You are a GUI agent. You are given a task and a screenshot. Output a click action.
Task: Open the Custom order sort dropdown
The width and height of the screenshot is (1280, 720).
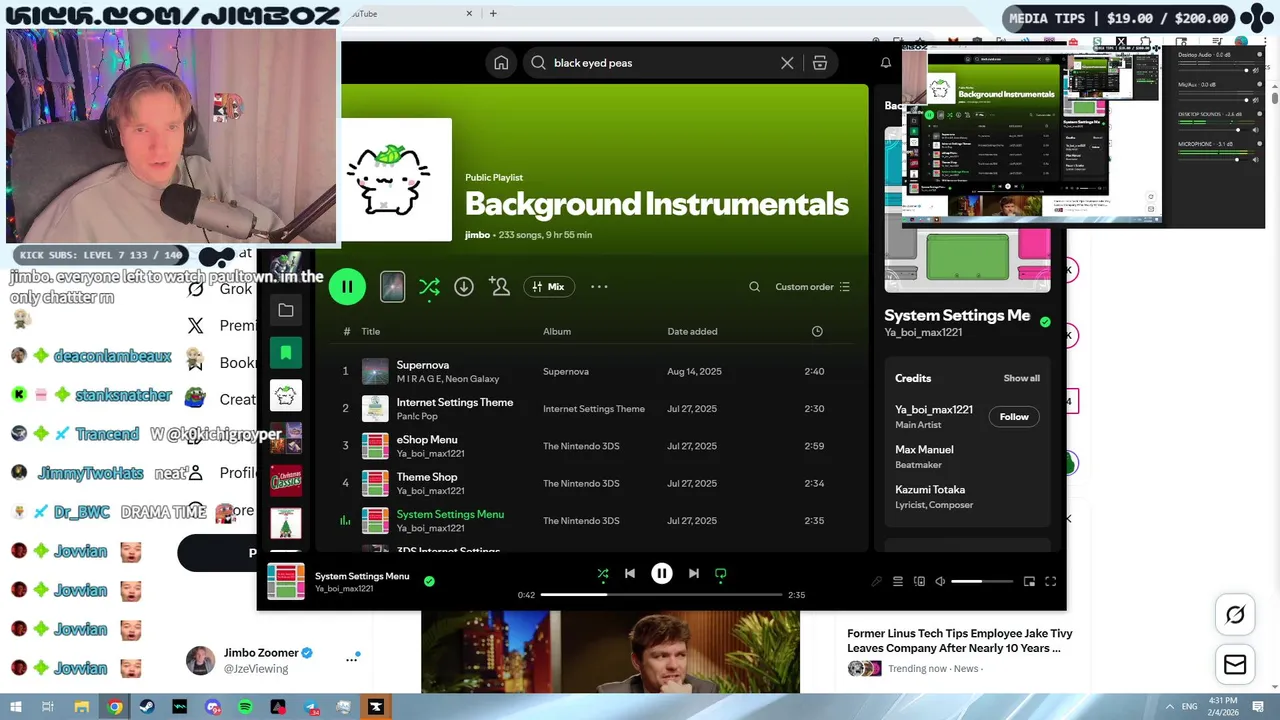(x=812, y=287)
